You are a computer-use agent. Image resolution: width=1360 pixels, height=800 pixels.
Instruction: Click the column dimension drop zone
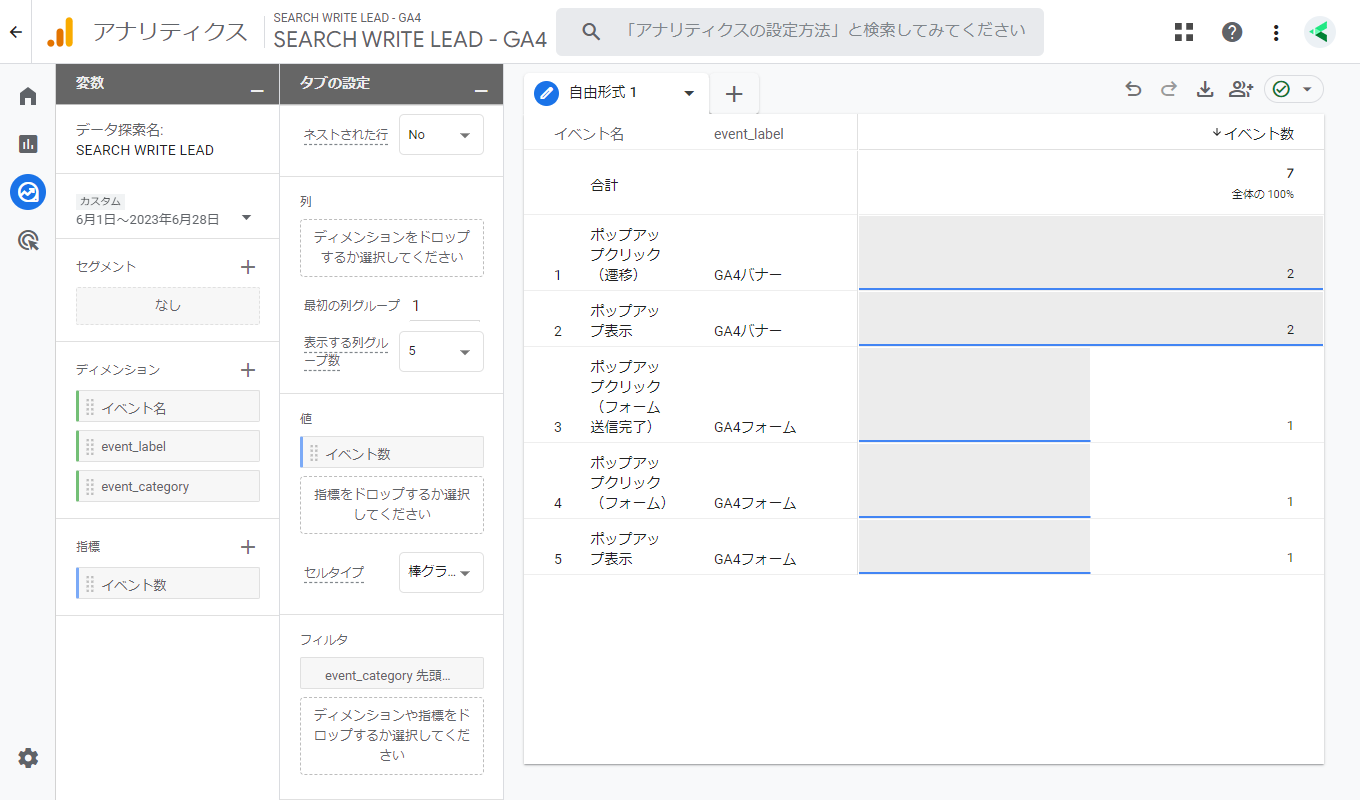click(x=392, y=248)
